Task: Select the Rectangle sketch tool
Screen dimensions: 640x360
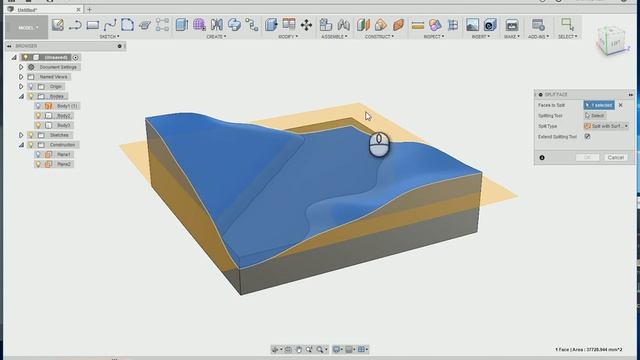Action: [x=93, y=25]
